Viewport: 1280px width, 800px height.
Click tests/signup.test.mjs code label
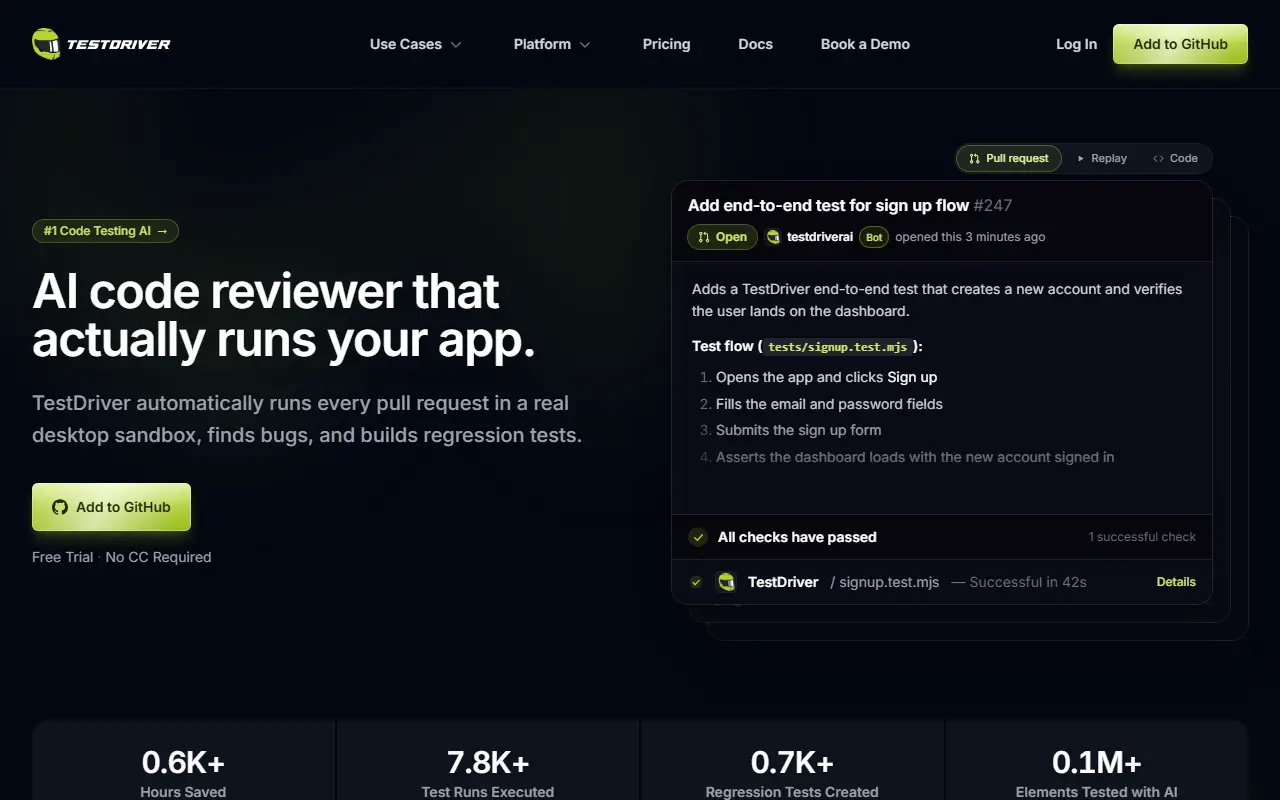tap(837, 347)
